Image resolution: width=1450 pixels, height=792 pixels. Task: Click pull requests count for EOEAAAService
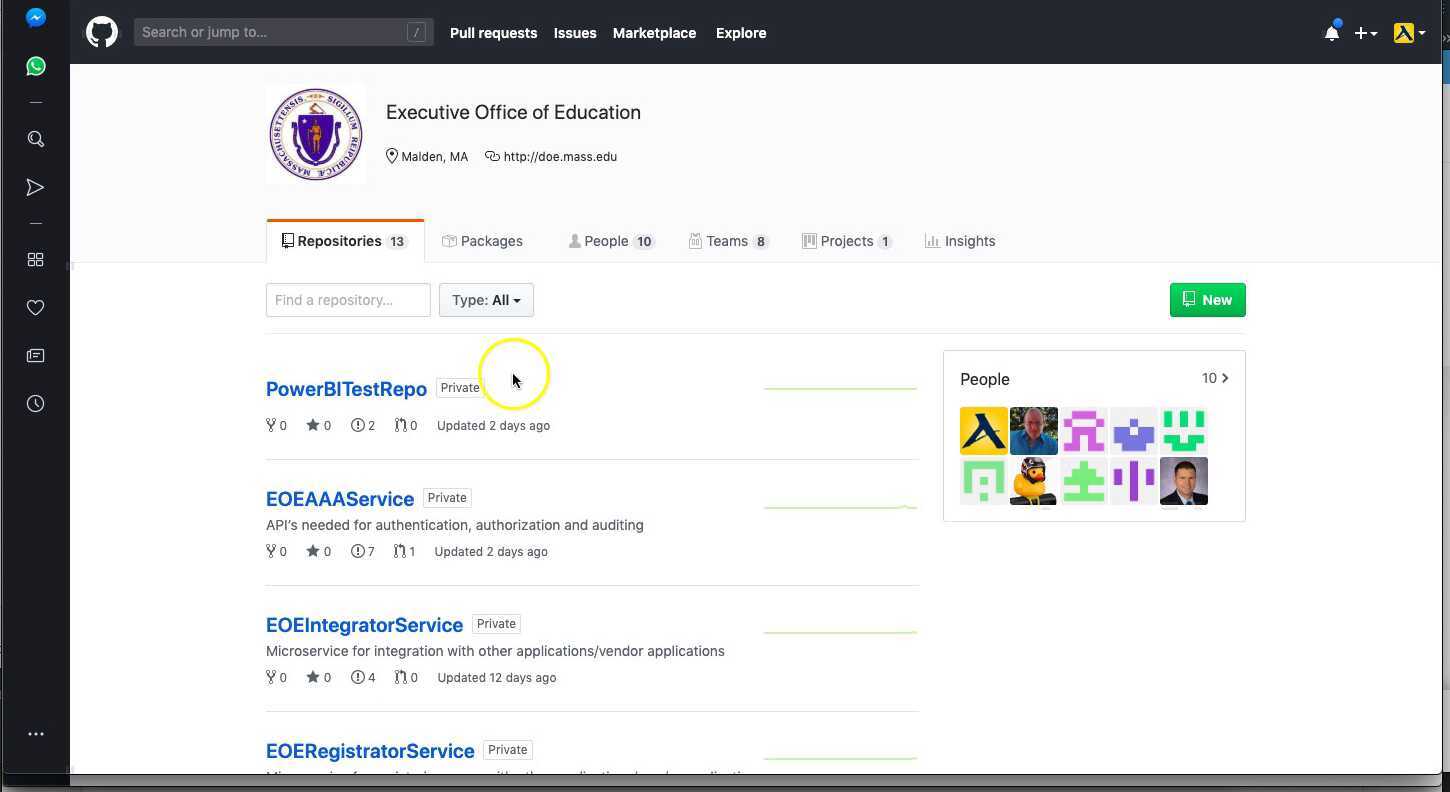404,551
